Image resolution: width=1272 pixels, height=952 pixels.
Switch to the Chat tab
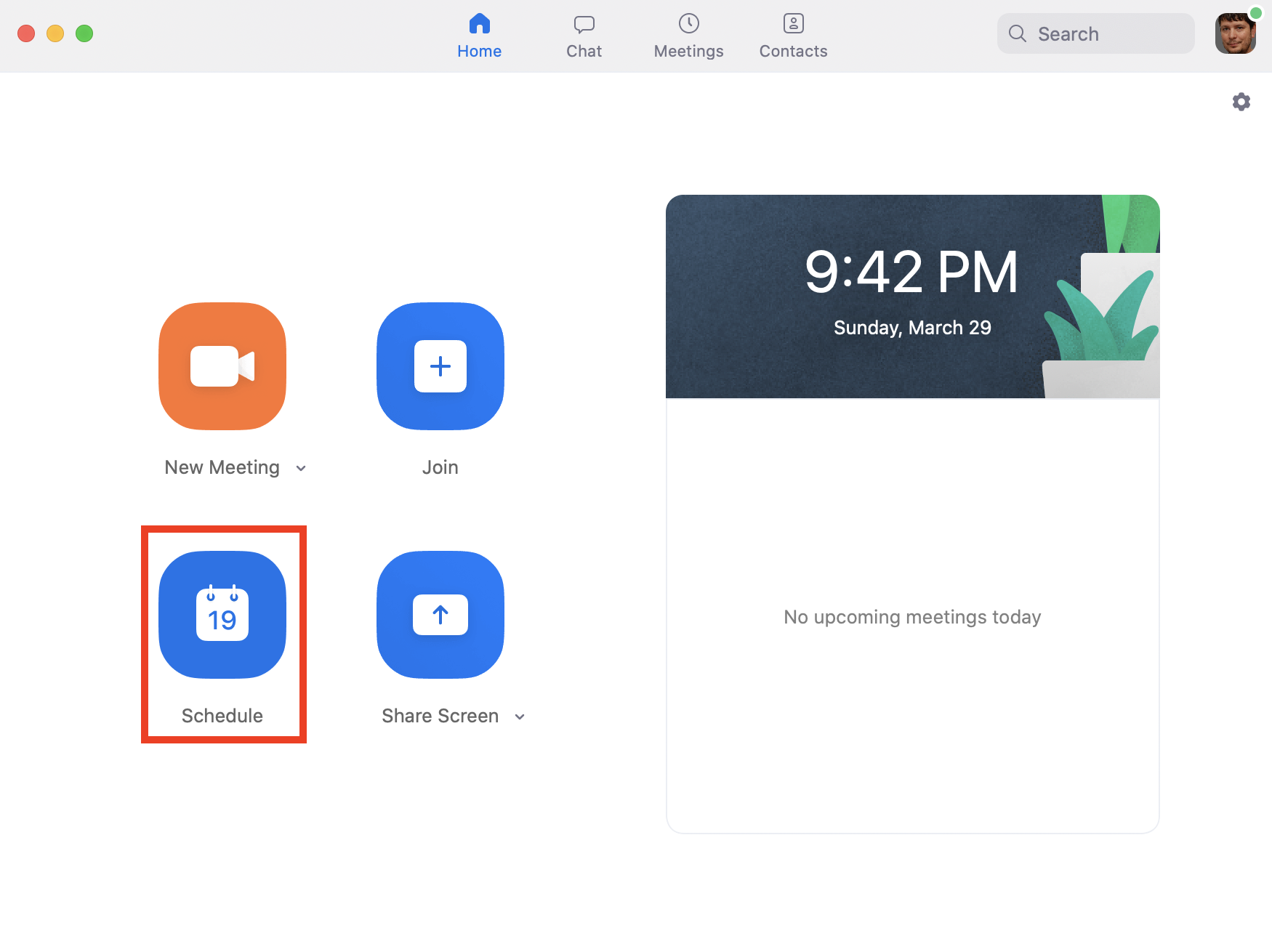pyautogui.click(x=584, y=36)
